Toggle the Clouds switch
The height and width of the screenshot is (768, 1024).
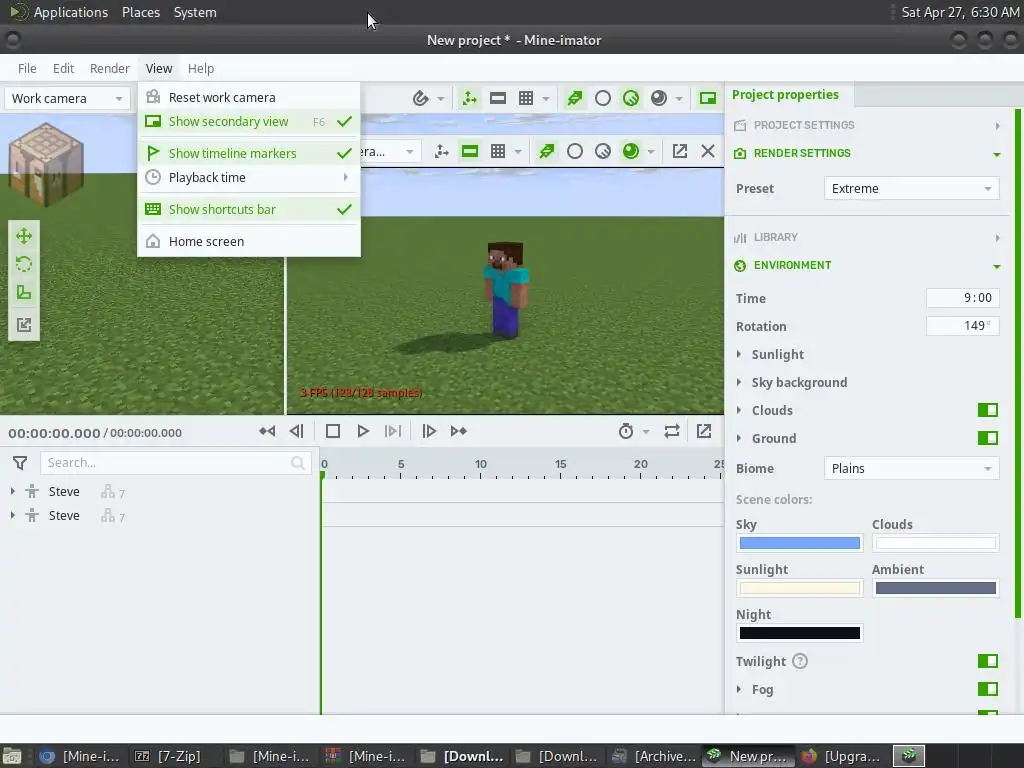987,410
